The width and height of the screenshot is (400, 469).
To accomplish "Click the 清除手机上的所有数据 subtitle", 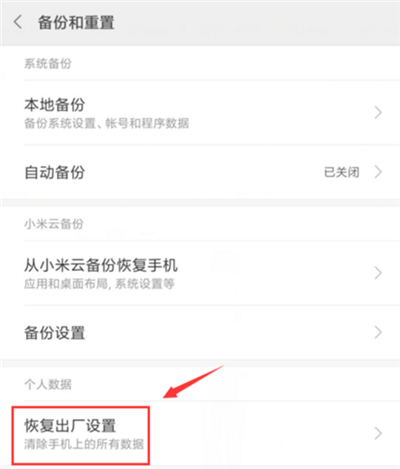I will [84, 444].
